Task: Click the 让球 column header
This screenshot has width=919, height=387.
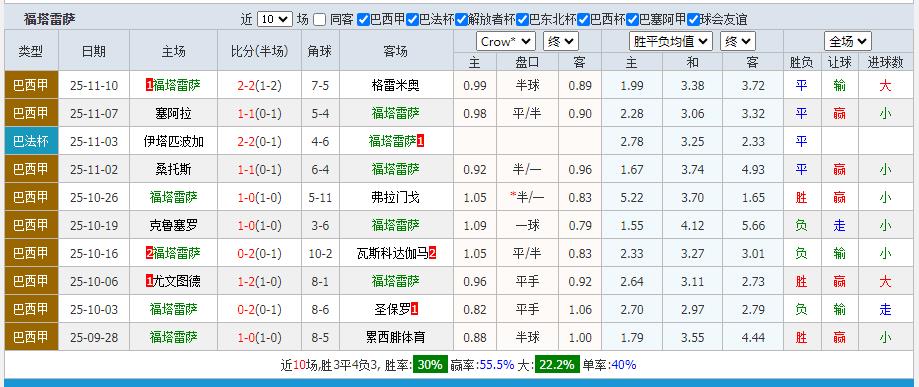Action: 839,62
